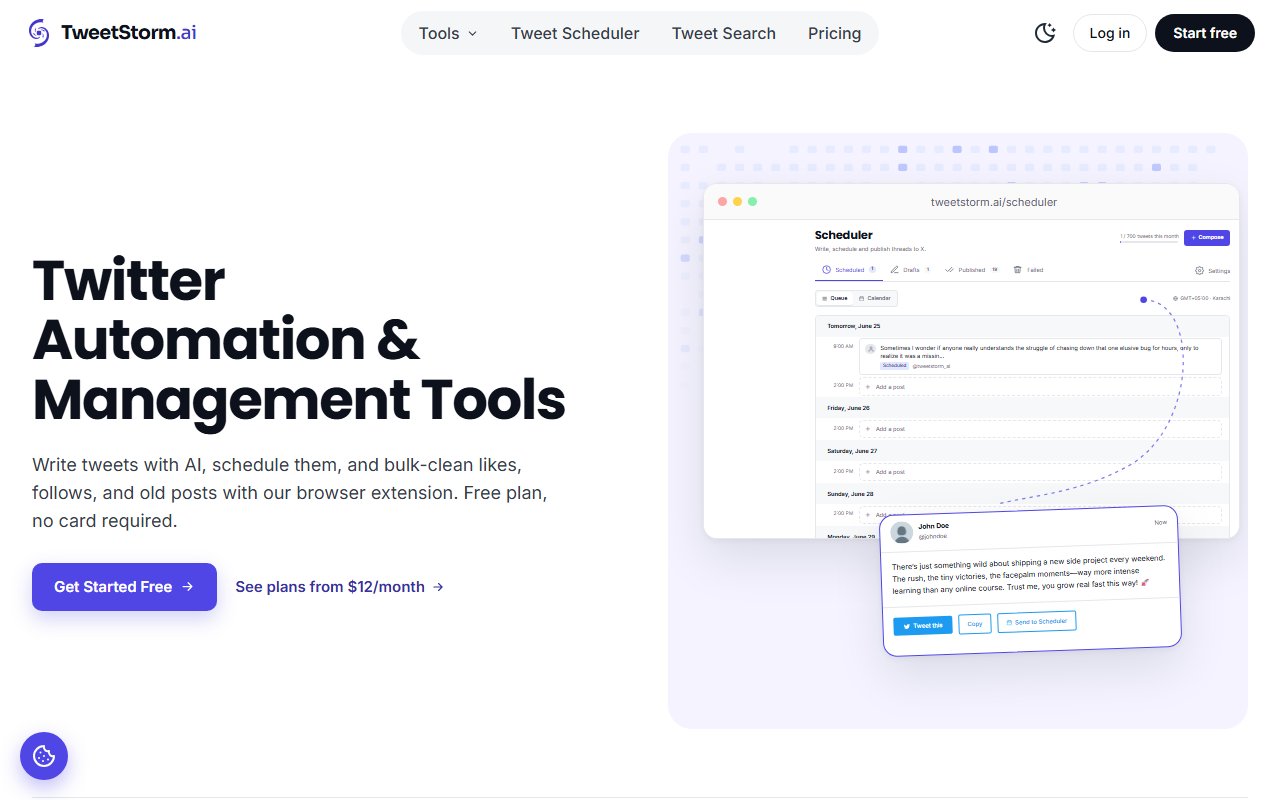The height and width of the screenshot is (800, 1280).
Task: Click the Send to Scheduler button
Action: 1037,622
